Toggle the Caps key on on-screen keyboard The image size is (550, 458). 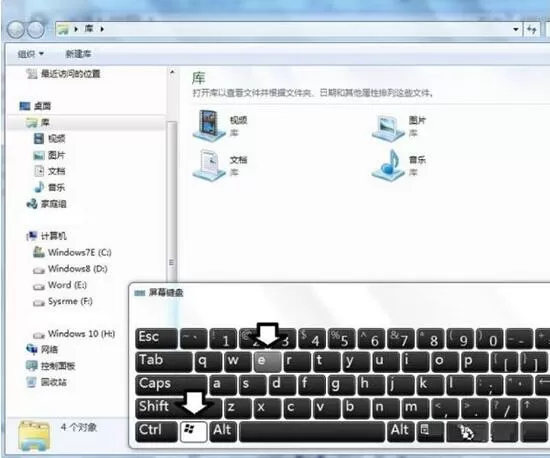pos(171,384)
